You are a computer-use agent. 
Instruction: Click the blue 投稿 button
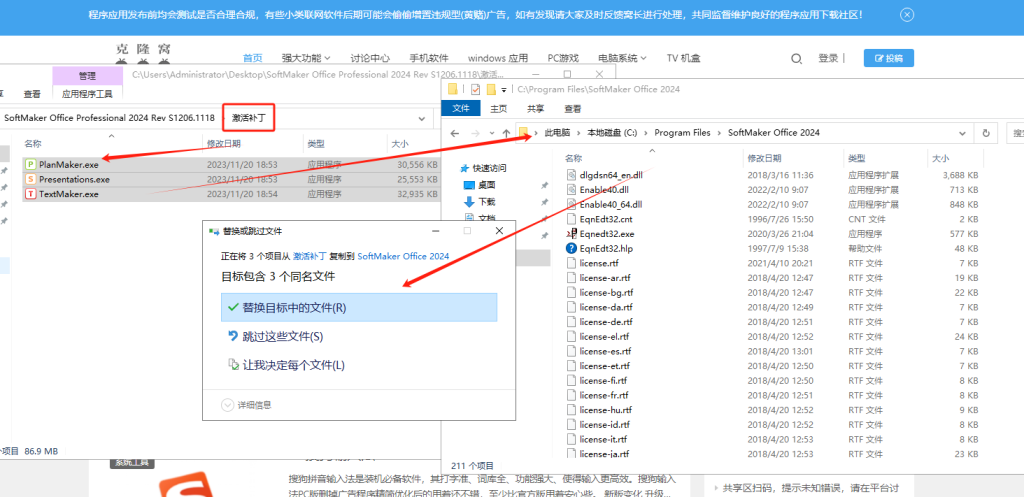(x=888, y=57)
